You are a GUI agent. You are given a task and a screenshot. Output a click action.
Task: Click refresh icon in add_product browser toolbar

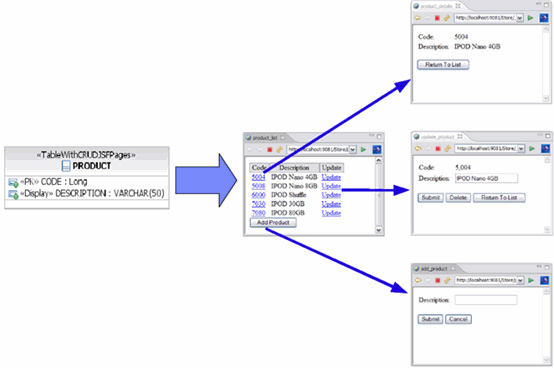pos(447,280)
